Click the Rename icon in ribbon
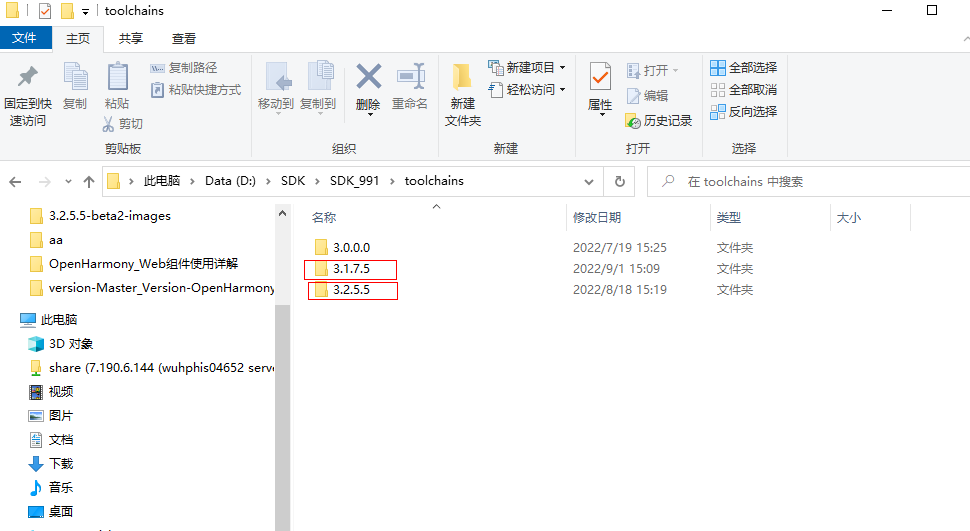 [410, 78]
